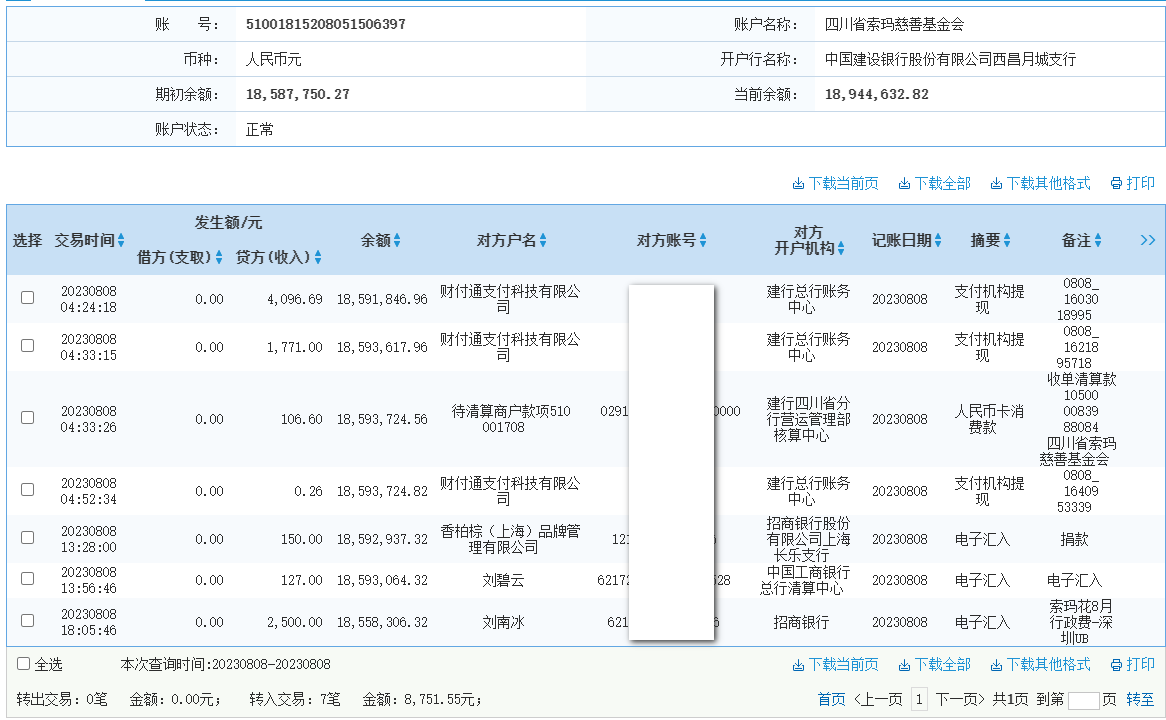Click the 选择 column header

pos(28,240)
